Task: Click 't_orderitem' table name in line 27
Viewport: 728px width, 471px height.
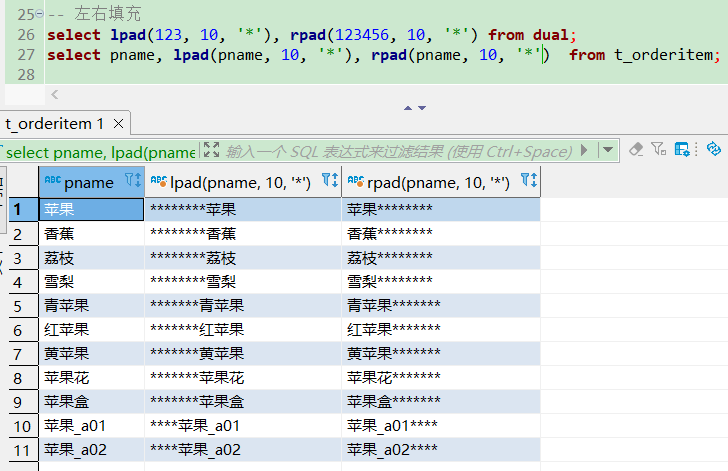Action: pos(664,55)
